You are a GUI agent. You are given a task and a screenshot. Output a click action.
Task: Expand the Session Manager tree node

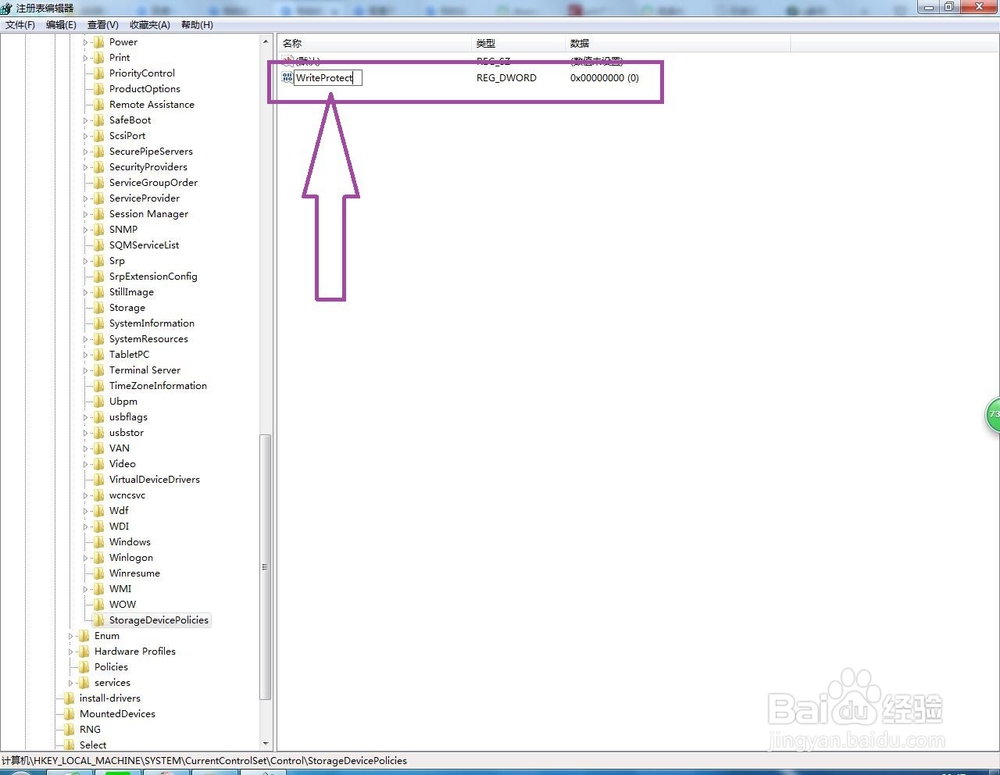click(x=85, y=214)
